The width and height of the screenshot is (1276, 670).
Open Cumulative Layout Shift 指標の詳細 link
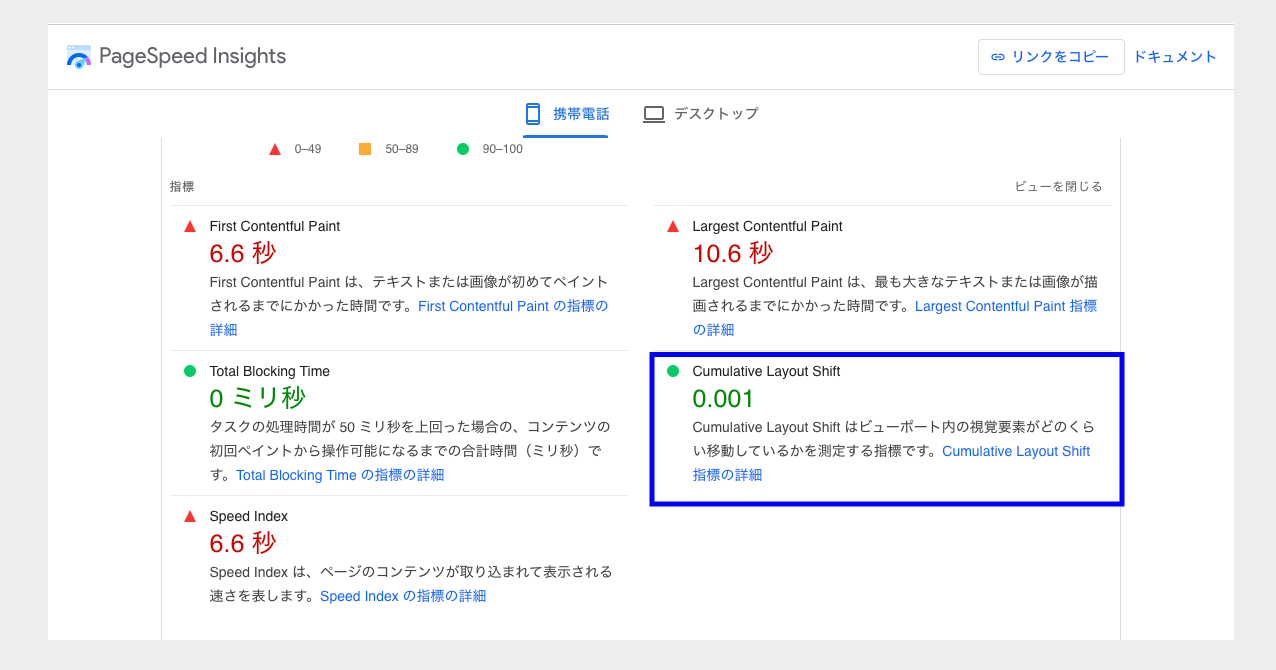click(x=1015, y=451)
